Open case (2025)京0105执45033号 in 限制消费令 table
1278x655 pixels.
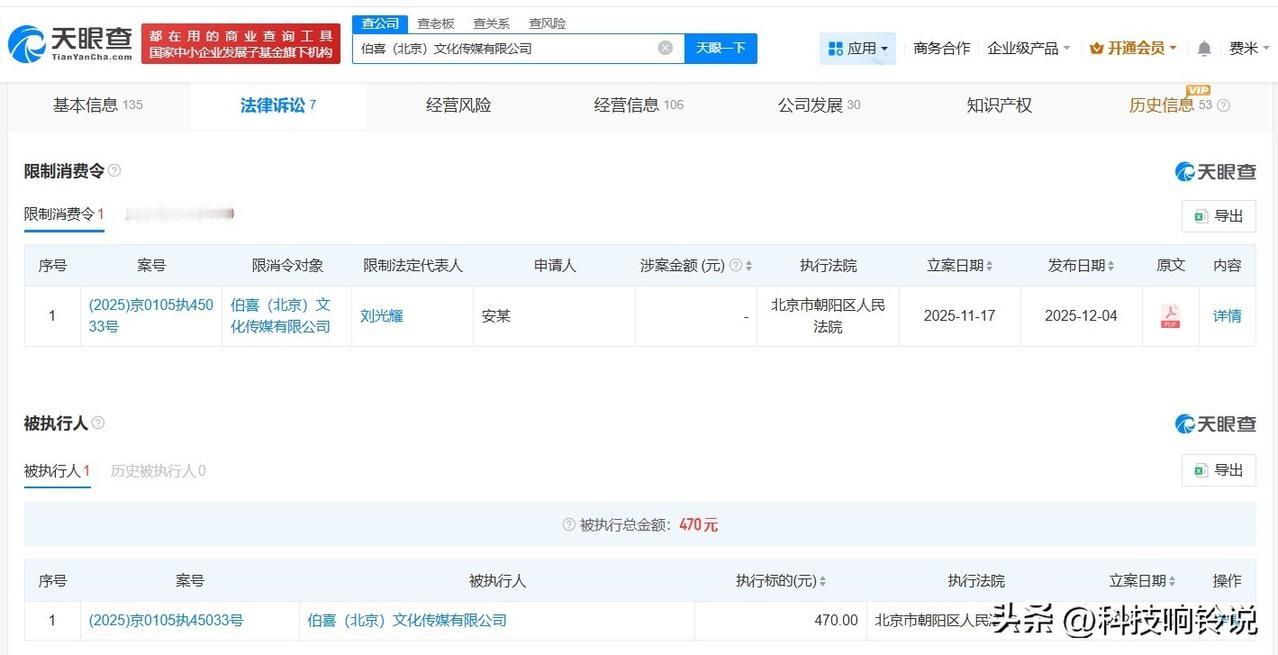[151, 316]
